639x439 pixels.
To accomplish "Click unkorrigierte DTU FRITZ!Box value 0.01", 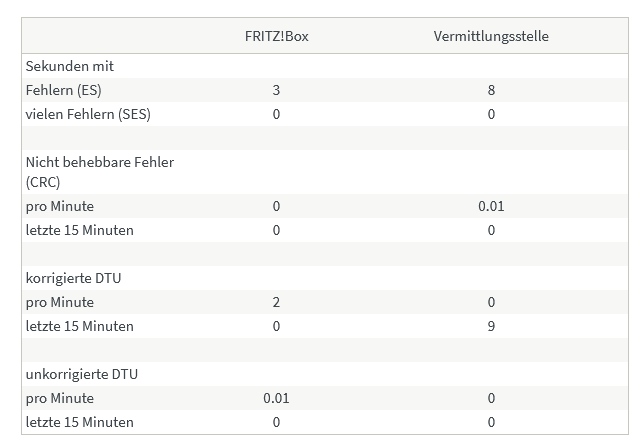I will 276,398.
